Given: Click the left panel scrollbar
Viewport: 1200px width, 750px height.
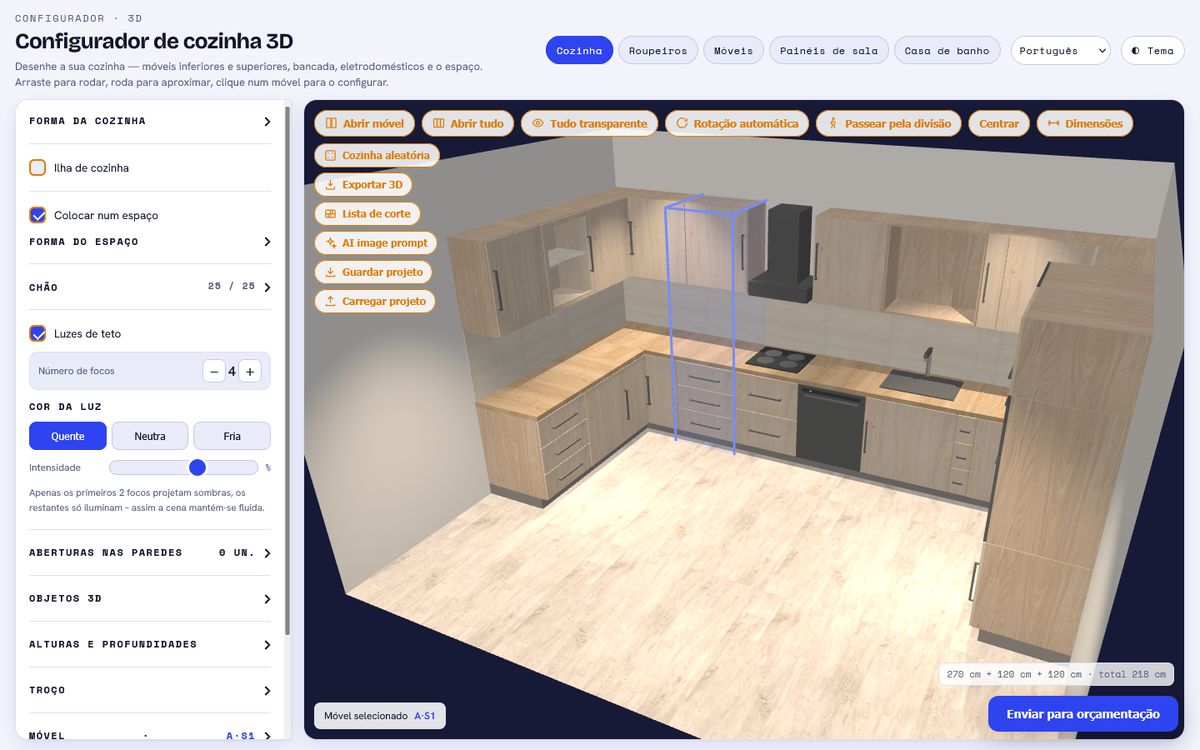Looking at the screenshot, I should coord(288,370).
